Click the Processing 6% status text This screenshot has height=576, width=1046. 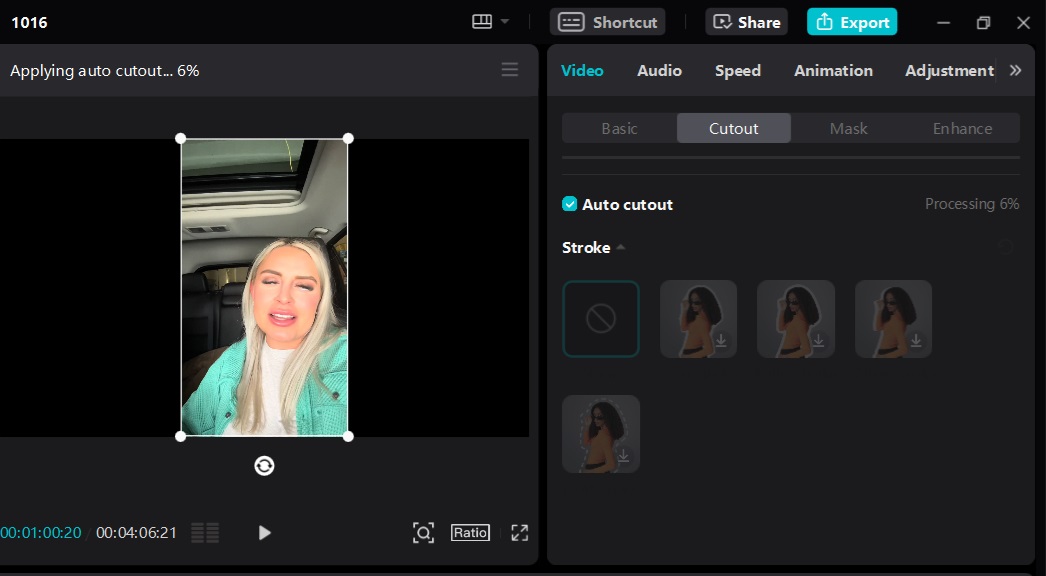tap(972, 204)
